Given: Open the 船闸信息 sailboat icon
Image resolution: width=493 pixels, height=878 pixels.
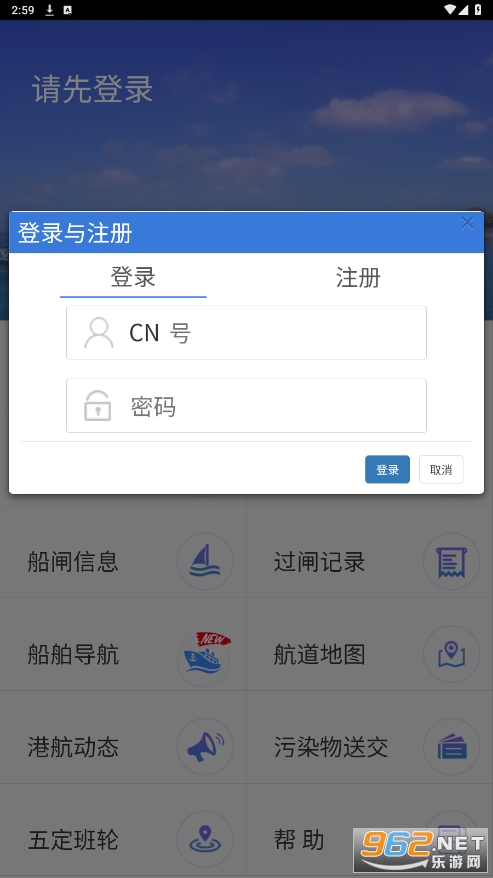Looking at the screenshot, I should (205, 561).
